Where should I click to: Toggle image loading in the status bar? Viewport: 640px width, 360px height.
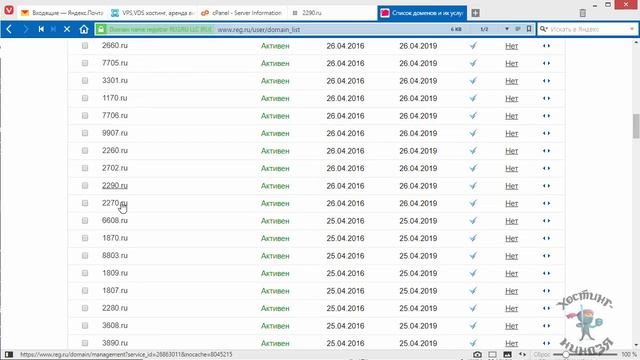(x=507, y=355)
